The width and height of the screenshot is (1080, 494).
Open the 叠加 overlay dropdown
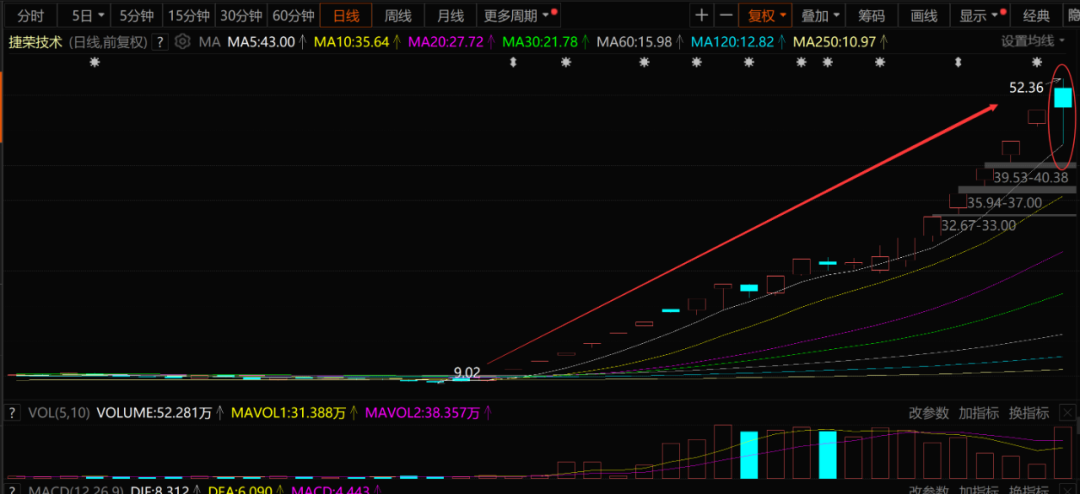point(820,15)
